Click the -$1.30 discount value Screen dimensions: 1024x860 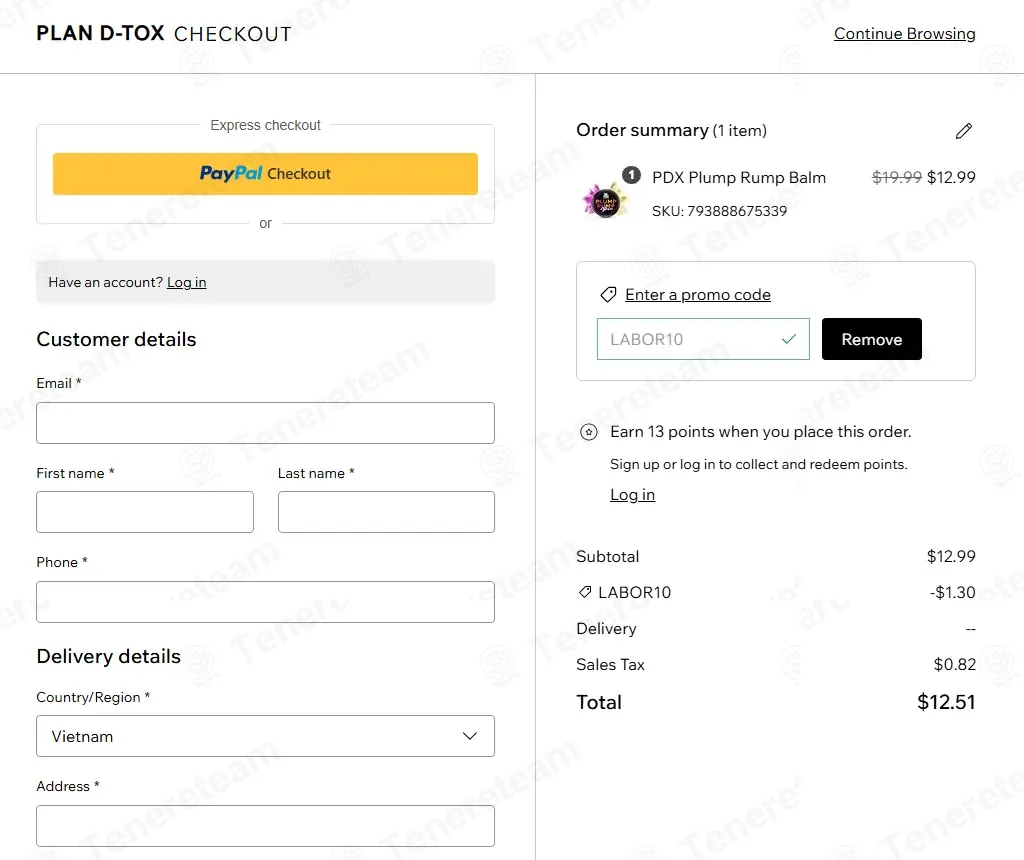952,592
